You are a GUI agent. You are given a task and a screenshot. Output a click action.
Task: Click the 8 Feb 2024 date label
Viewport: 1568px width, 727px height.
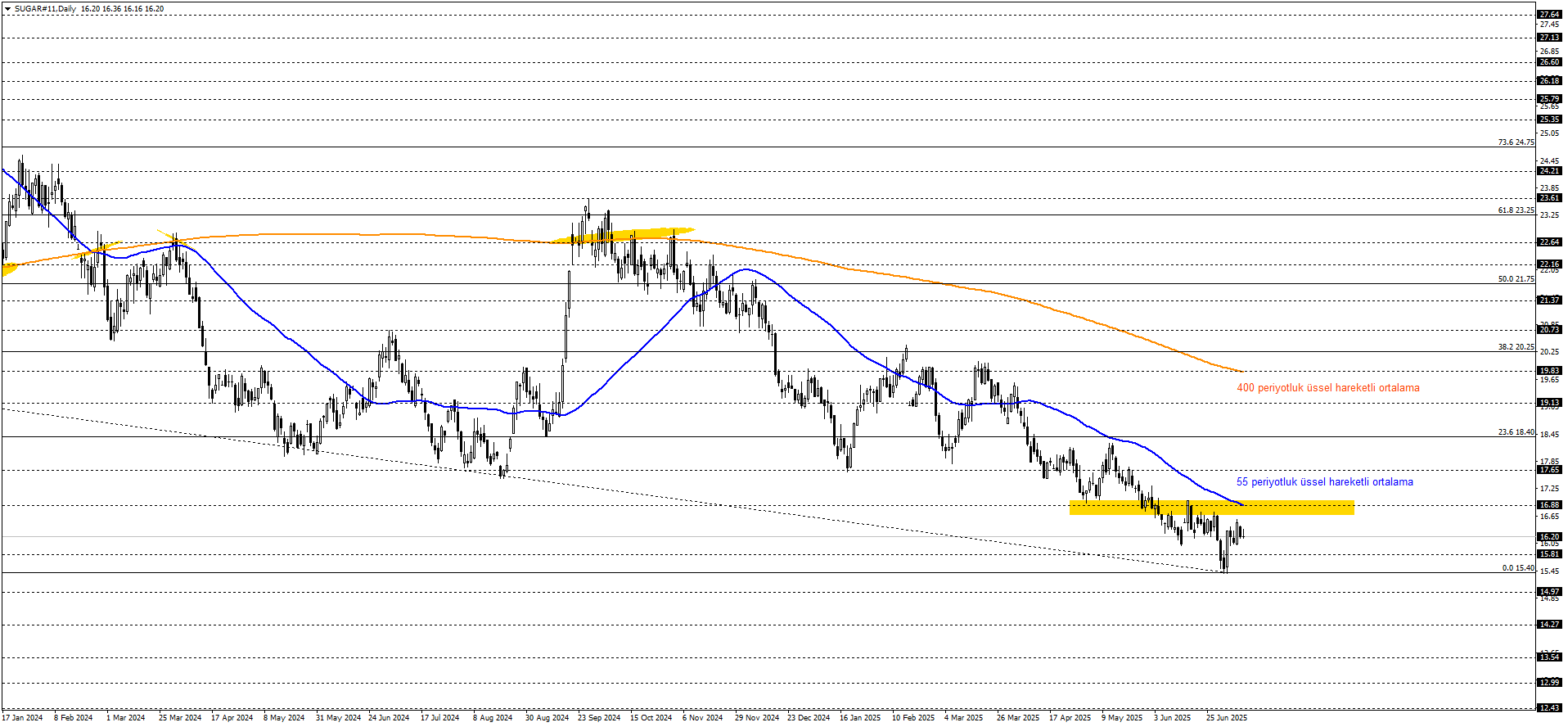[x=74, y=718]
